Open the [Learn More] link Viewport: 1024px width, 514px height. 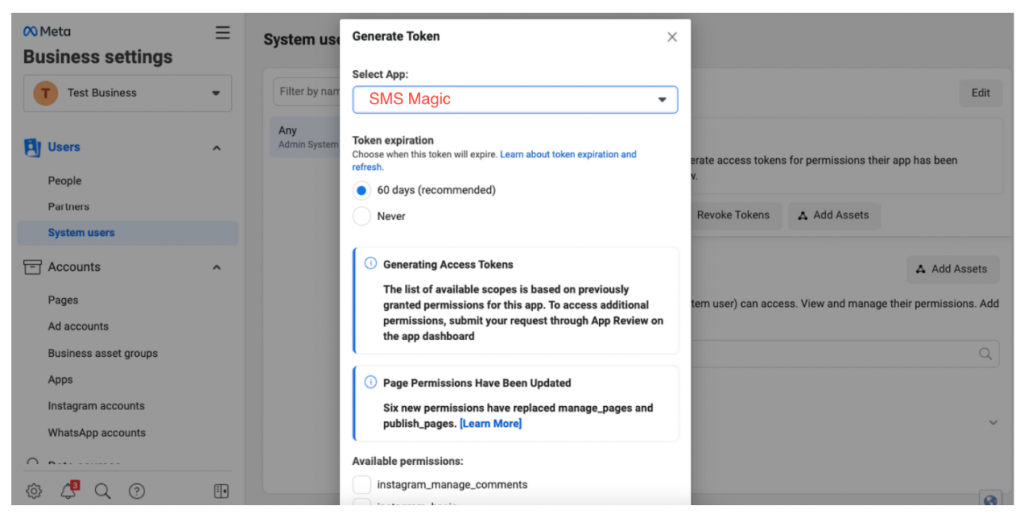pos(490,423)
